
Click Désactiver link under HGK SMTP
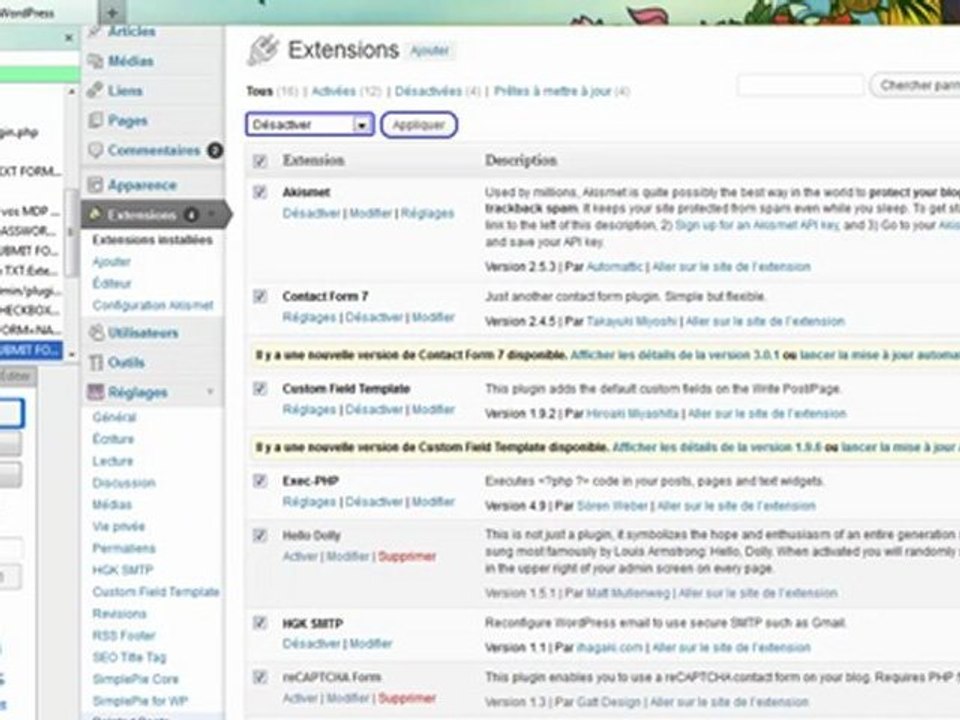coord(311,643)
